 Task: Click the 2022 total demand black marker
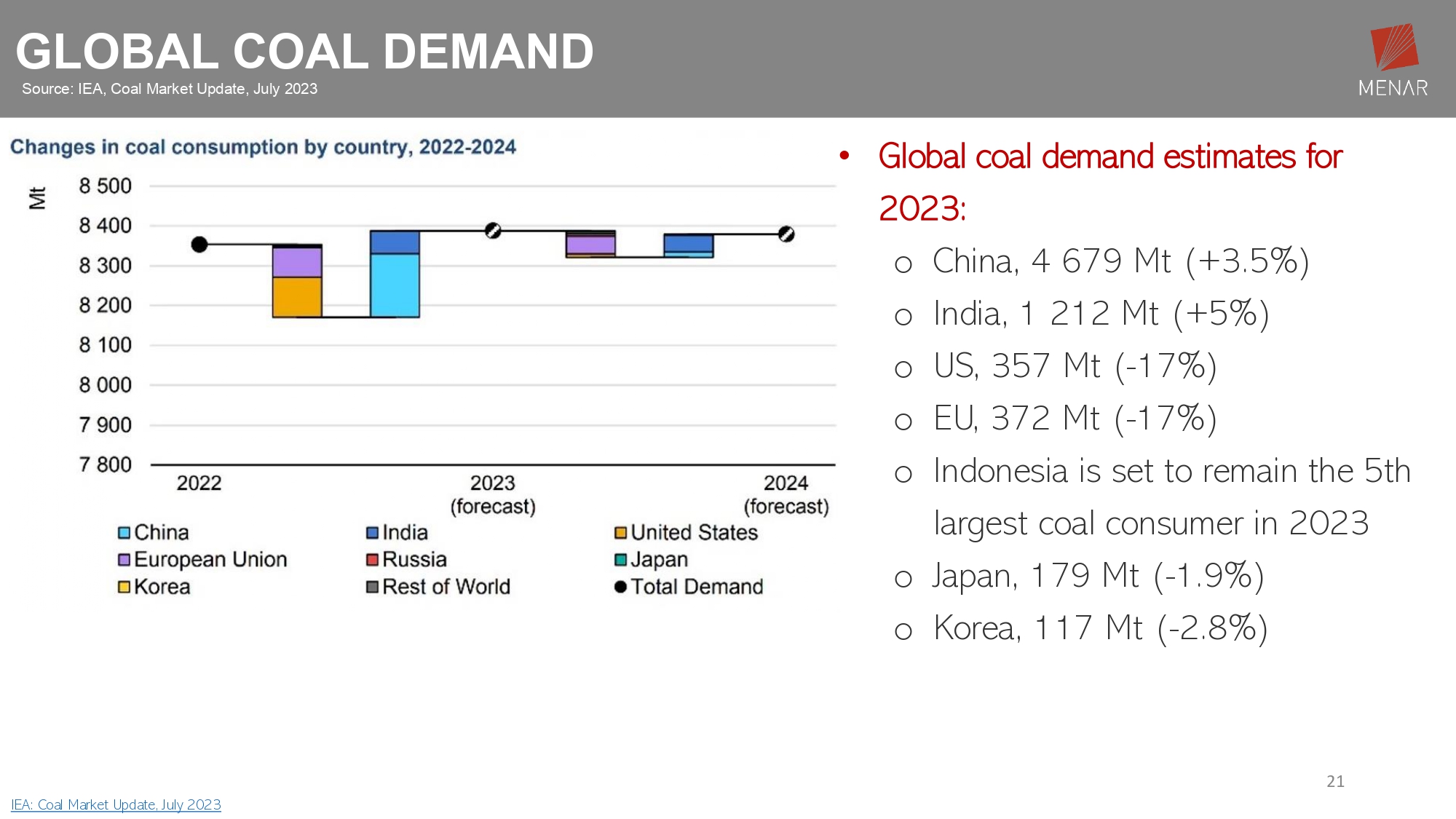tap(199, 245)
